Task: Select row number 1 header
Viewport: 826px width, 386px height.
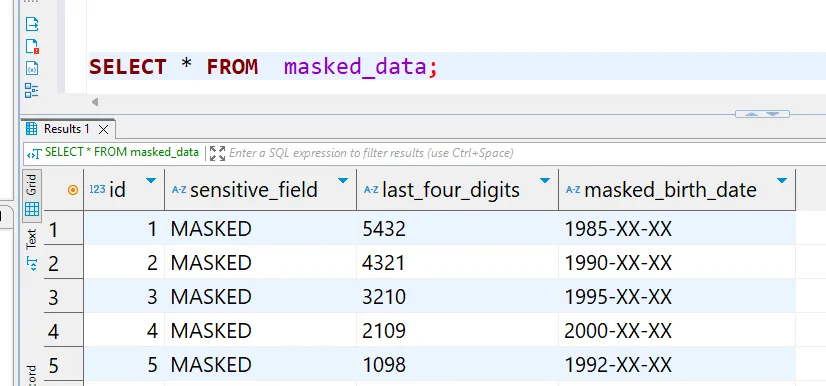Action: 63,228
